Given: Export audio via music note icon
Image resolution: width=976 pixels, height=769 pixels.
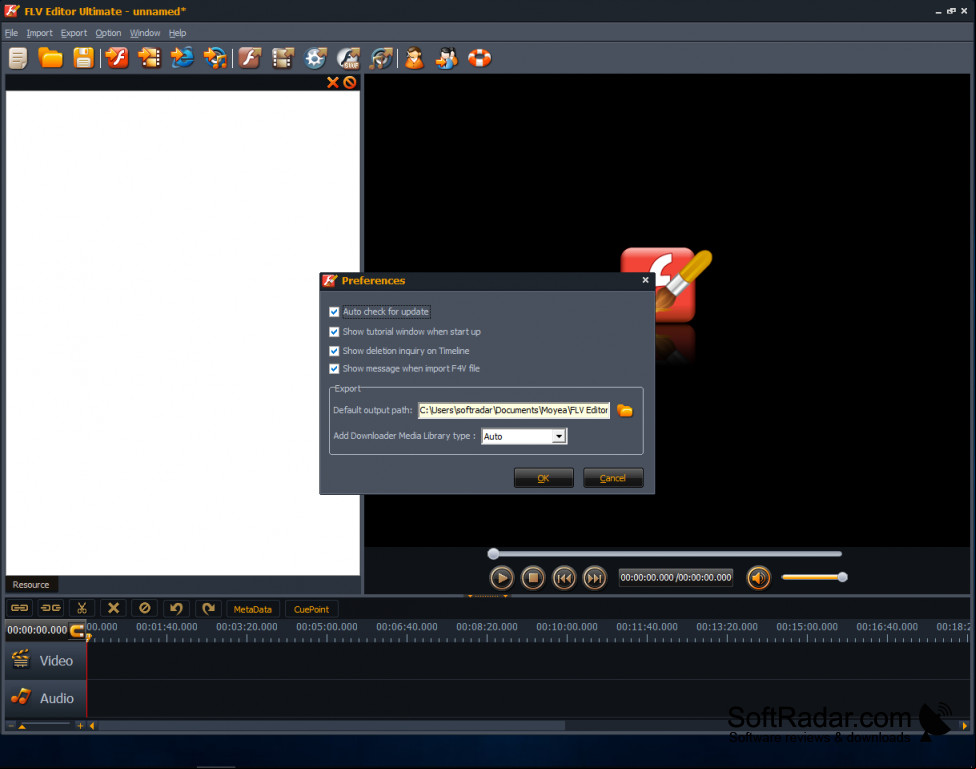Looking at the screenshot, I should (x=381, y=58).
